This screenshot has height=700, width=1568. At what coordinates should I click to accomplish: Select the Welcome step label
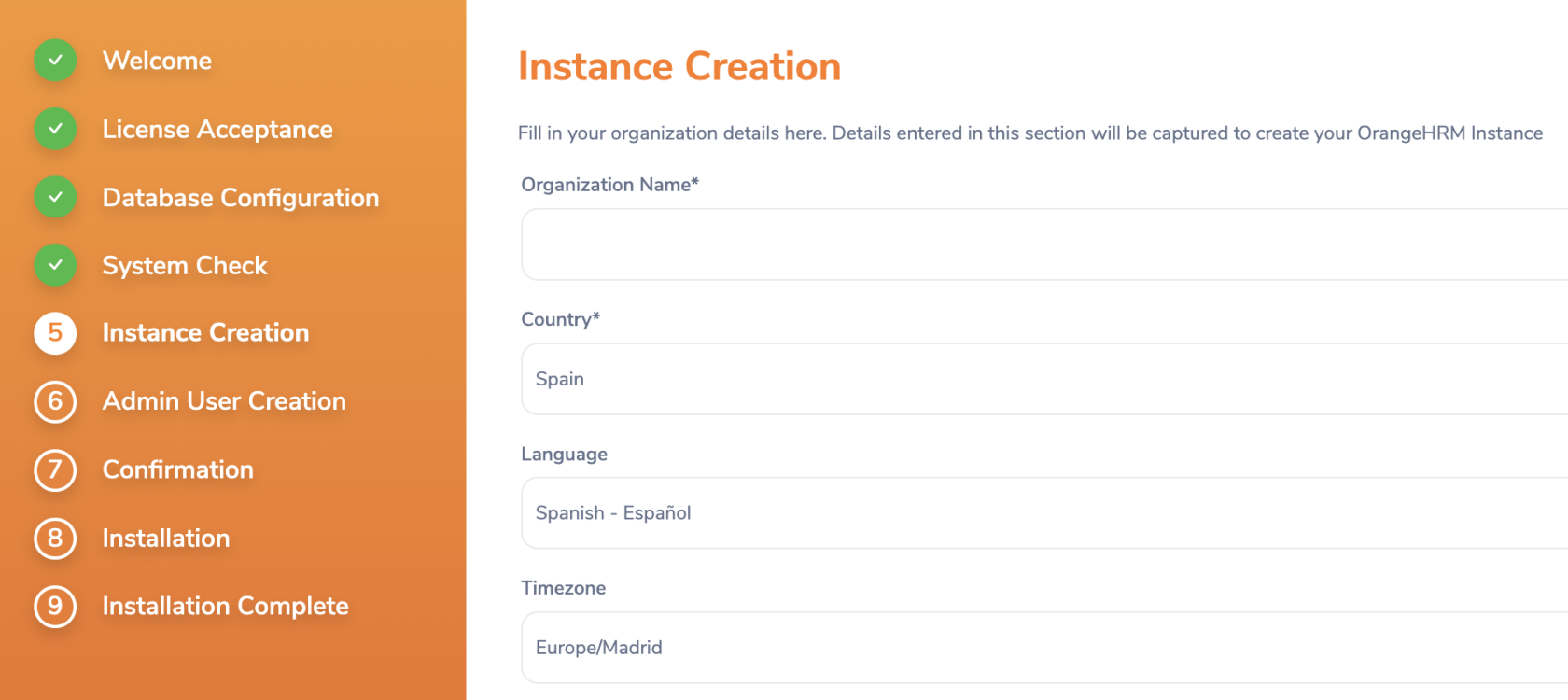pyautogui.click(x=157, y=61)
